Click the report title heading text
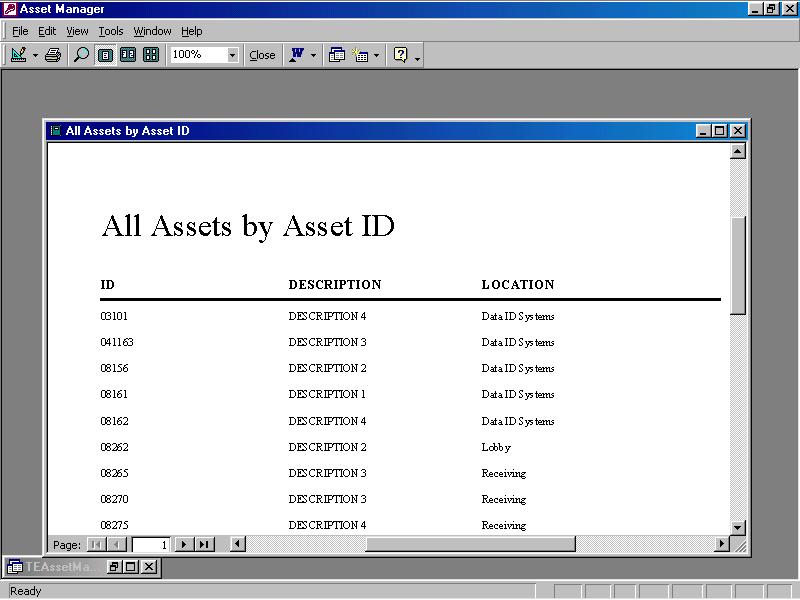 pyautogui.click(x=248, y=226)
